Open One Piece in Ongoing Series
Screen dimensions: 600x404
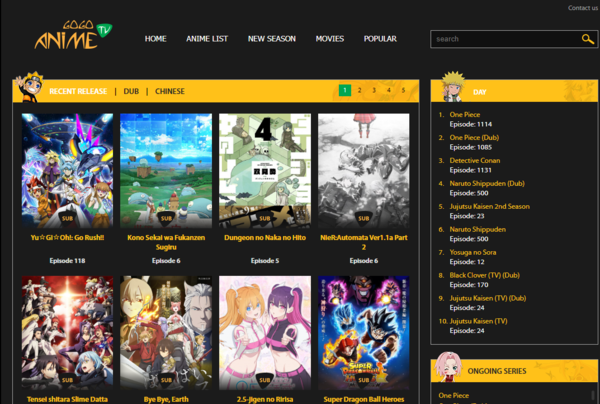453,395
